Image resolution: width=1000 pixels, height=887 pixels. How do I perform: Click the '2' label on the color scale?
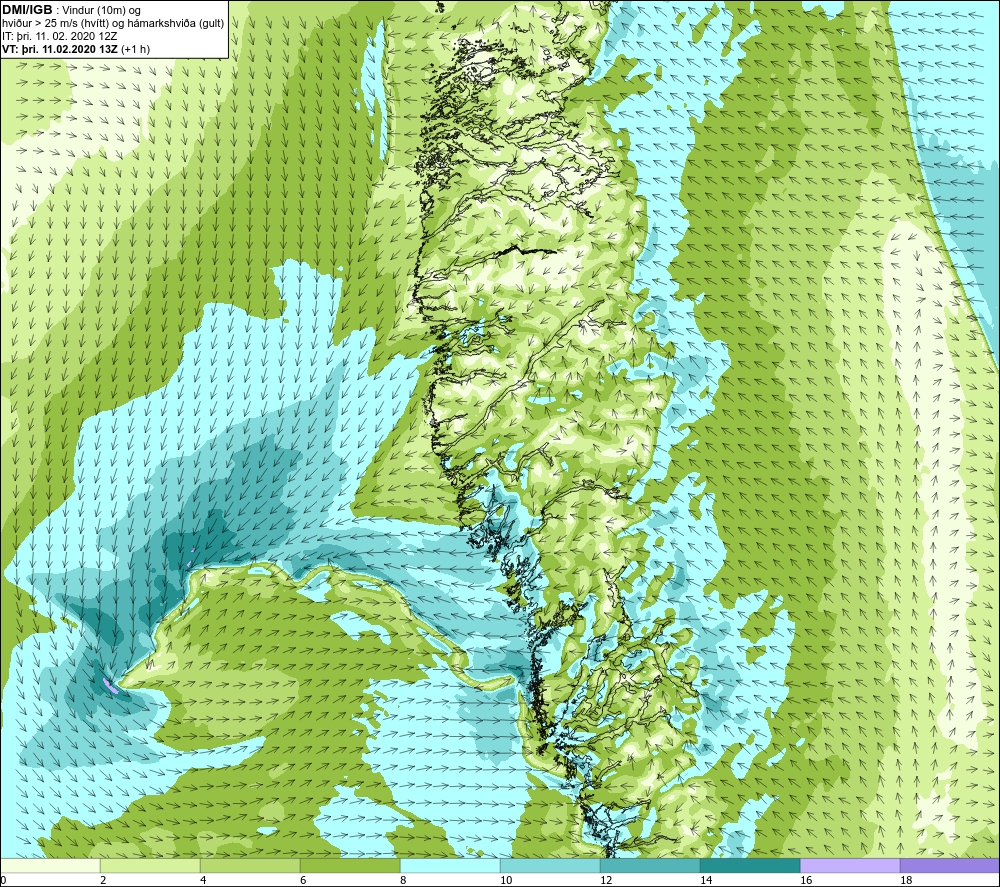point(103,880)
